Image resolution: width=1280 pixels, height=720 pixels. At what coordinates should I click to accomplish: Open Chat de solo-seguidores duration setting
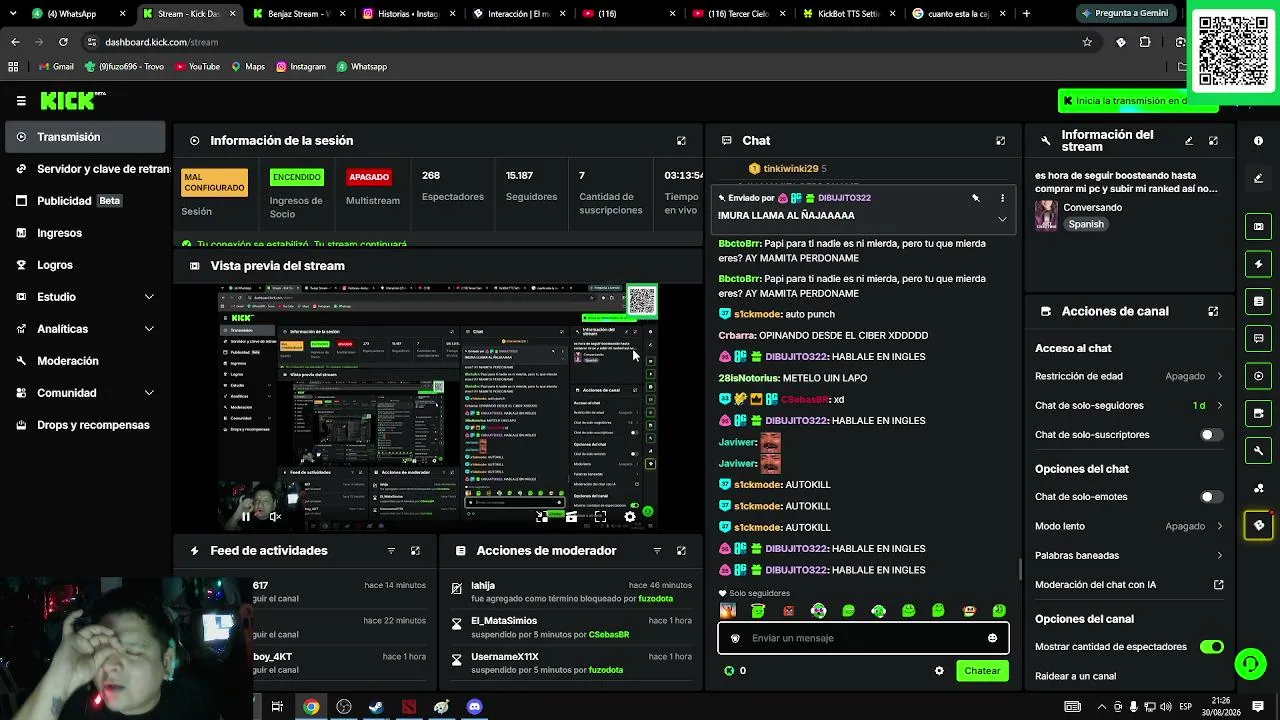point(1129,405)
